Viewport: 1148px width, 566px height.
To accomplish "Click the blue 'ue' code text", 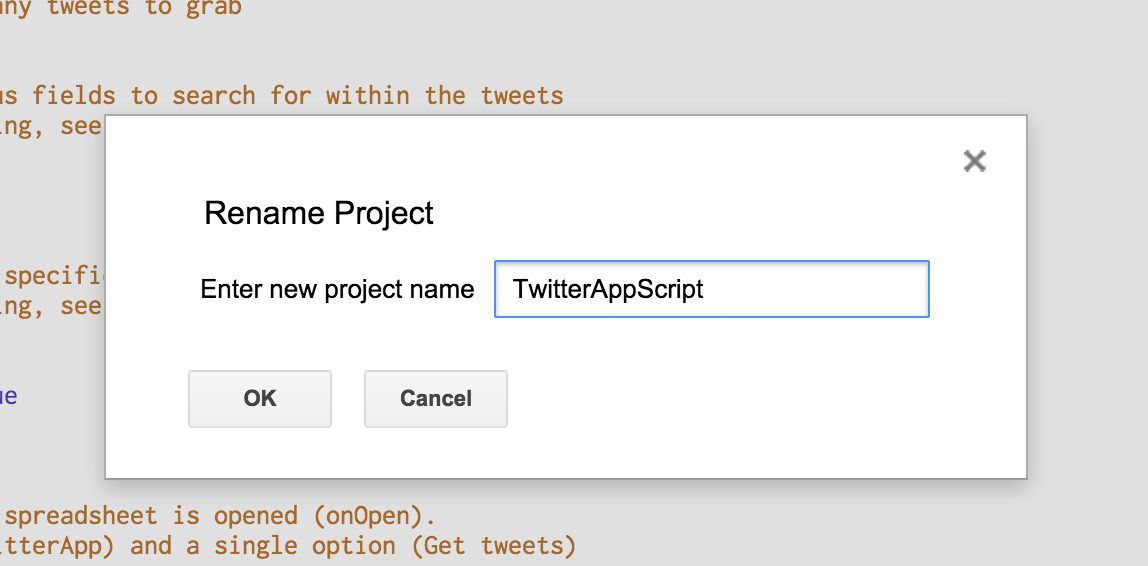I will [x=8, y=396].
